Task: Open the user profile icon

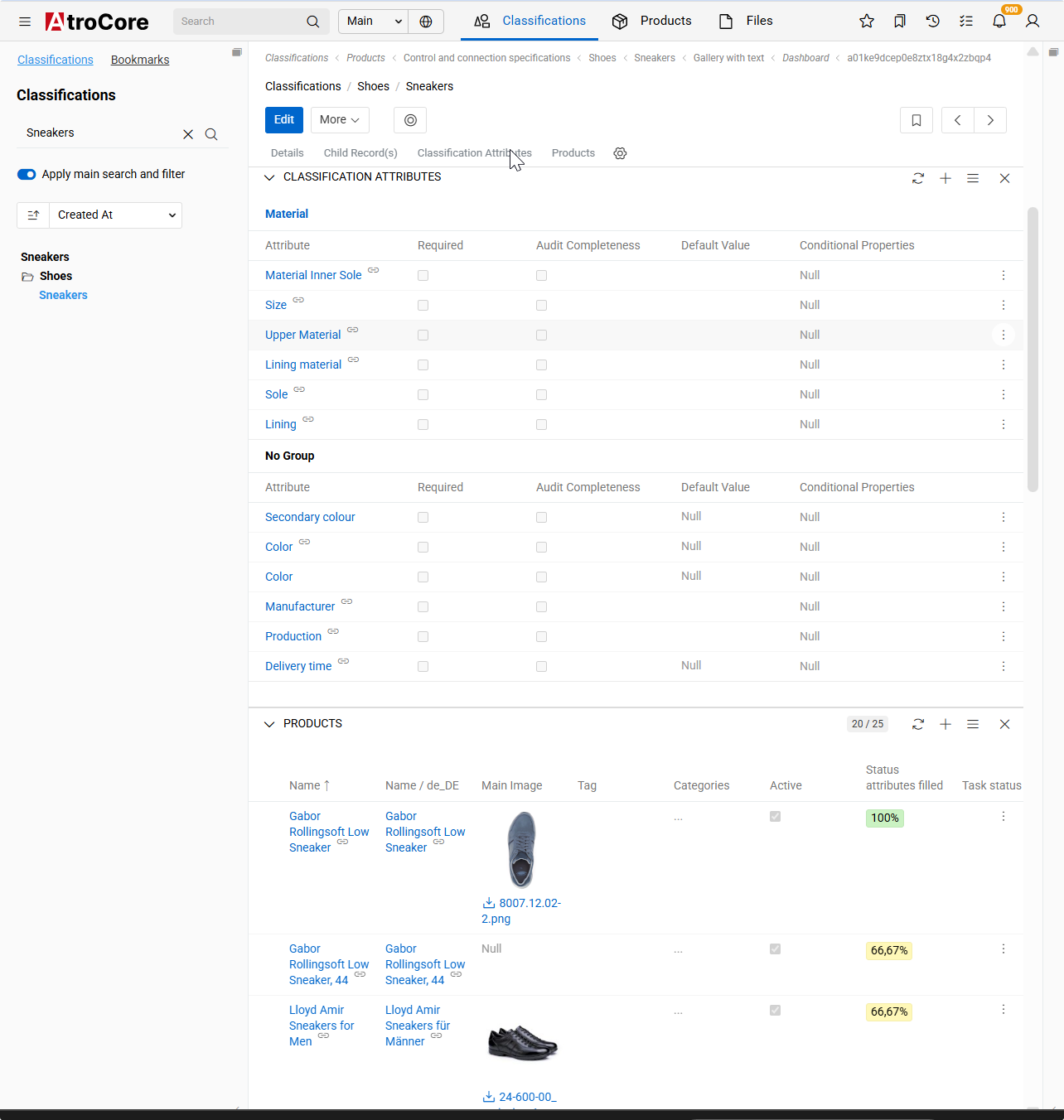Action: click(x=1032, y=22)
